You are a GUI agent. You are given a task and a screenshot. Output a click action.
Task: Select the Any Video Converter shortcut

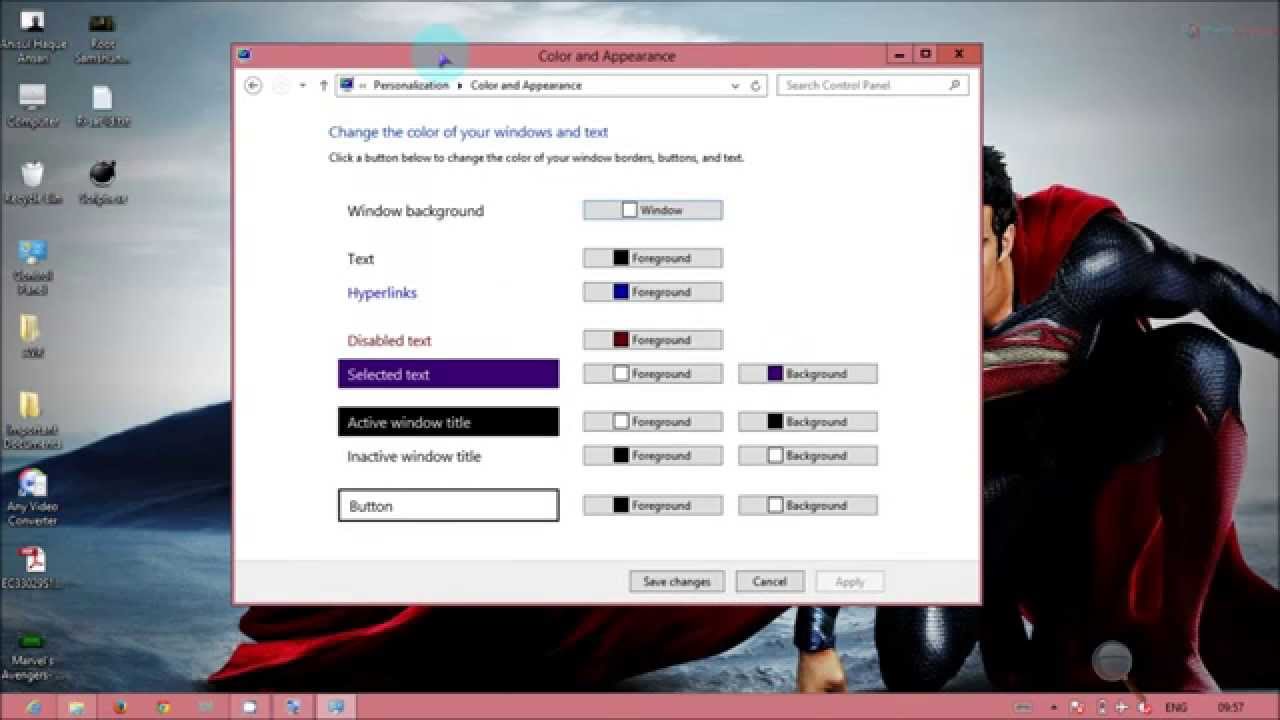[x=32, y=497]
